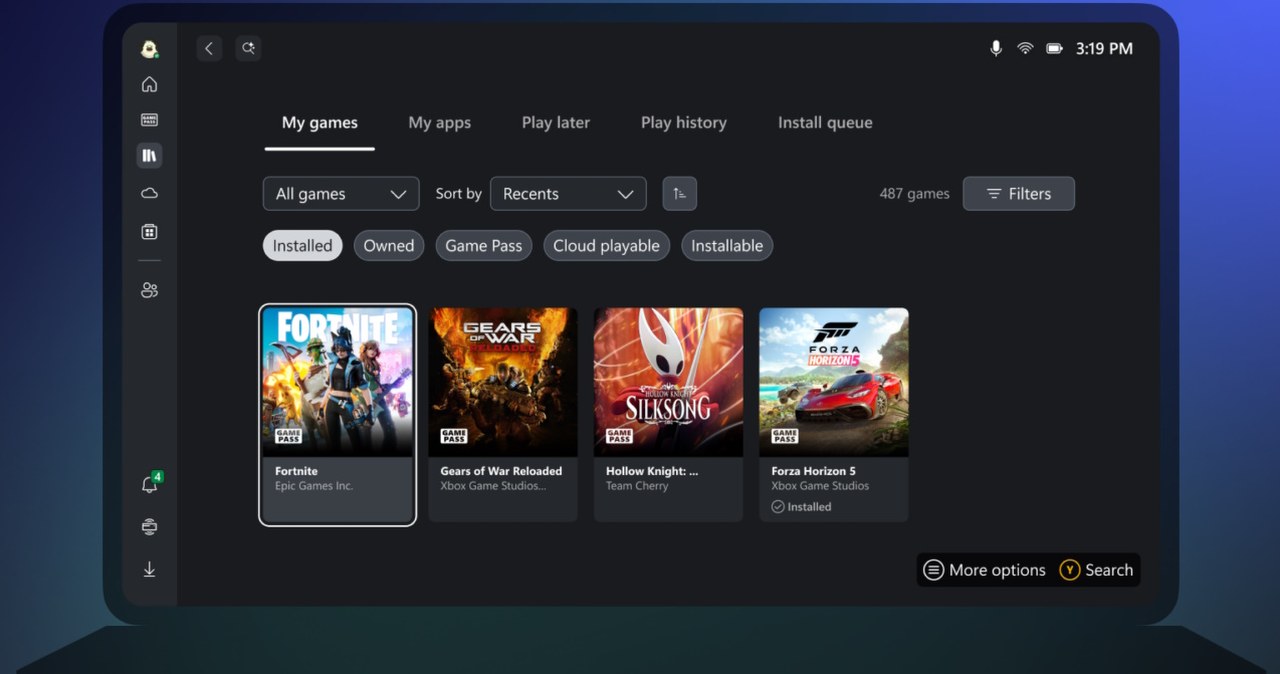1280x674 pixels.
Task: Click the back arrow at top left
Action: click(x=209, y=48)
